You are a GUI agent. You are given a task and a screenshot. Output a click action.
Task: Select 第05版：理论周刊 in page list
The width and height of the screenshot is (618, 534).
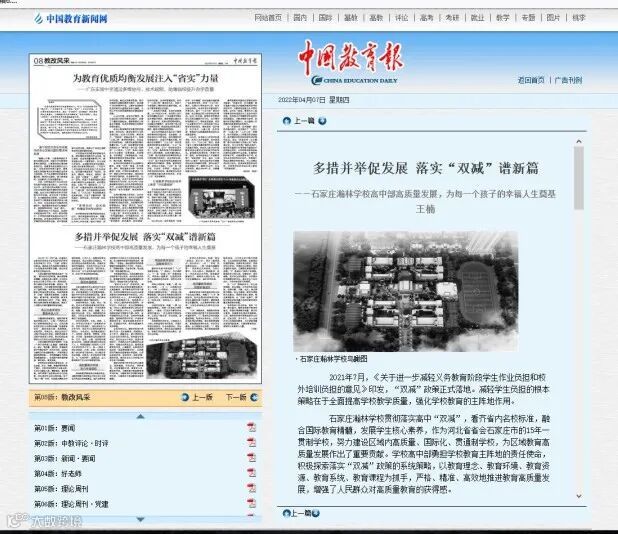[x=61, y=489]
